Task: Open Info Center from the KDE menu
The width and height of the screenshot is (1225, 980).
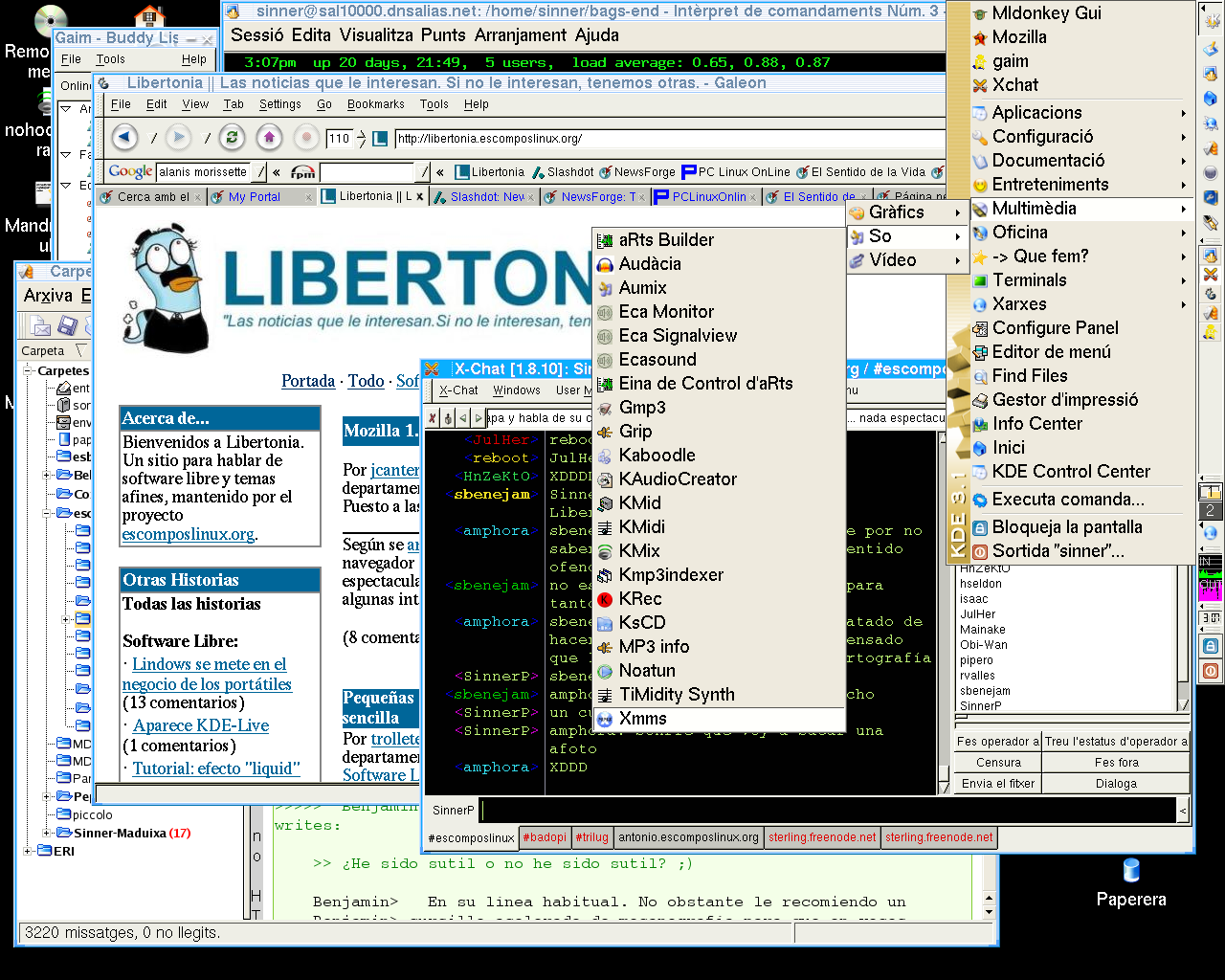Action: [x=1081, y=424]
